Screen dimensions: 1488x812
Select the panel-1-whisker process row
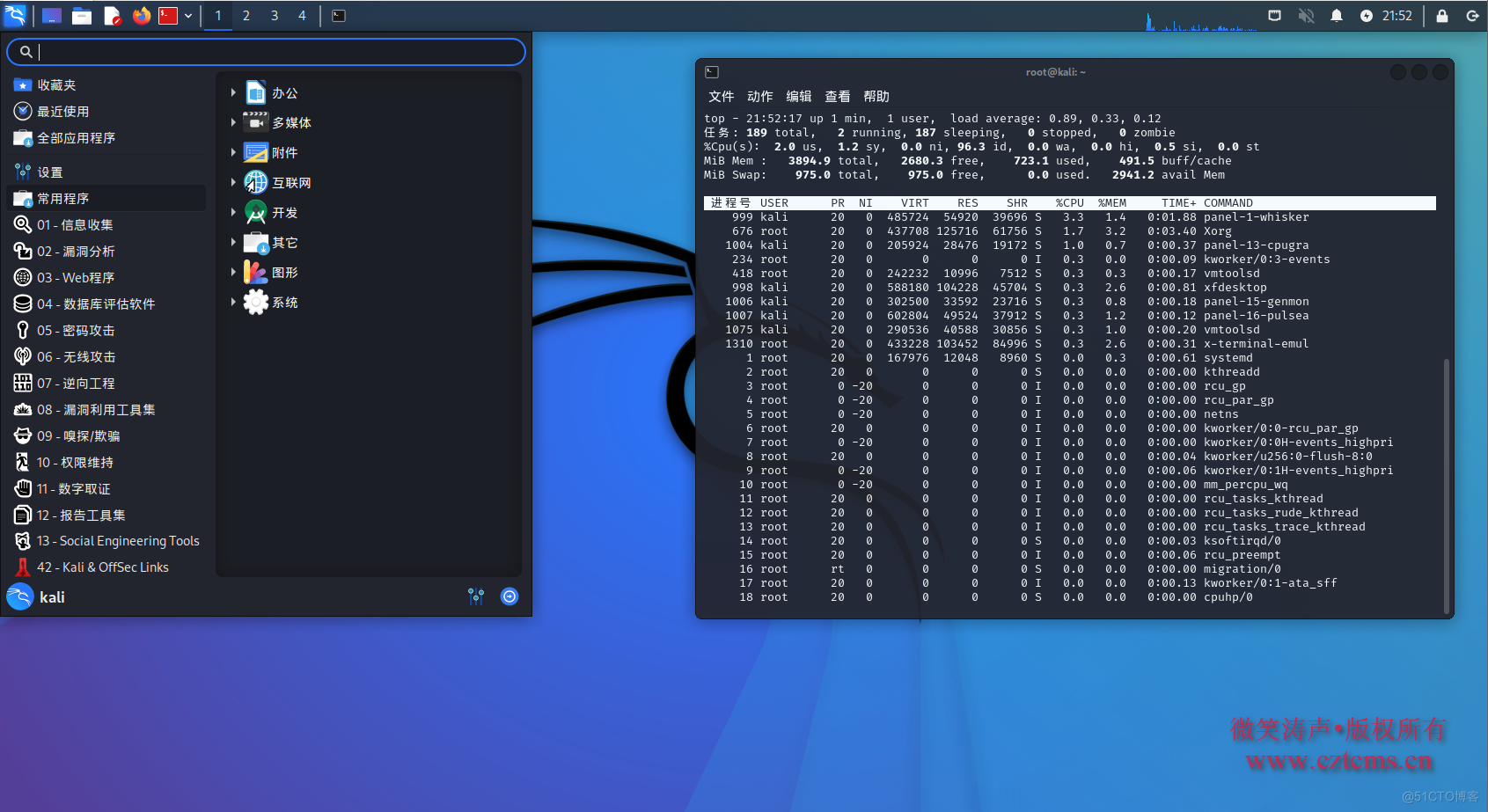1070,217
